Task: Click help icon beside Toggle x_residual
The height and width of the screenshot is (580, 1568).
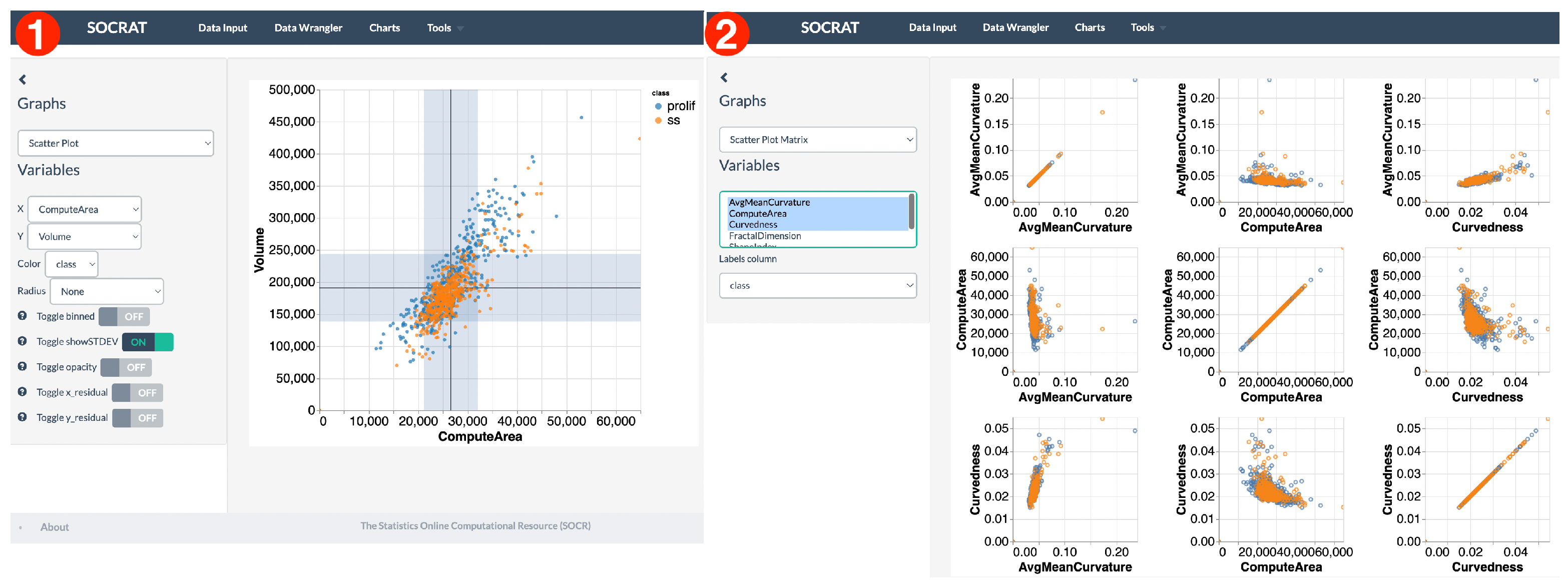Action: click(22, 392)
